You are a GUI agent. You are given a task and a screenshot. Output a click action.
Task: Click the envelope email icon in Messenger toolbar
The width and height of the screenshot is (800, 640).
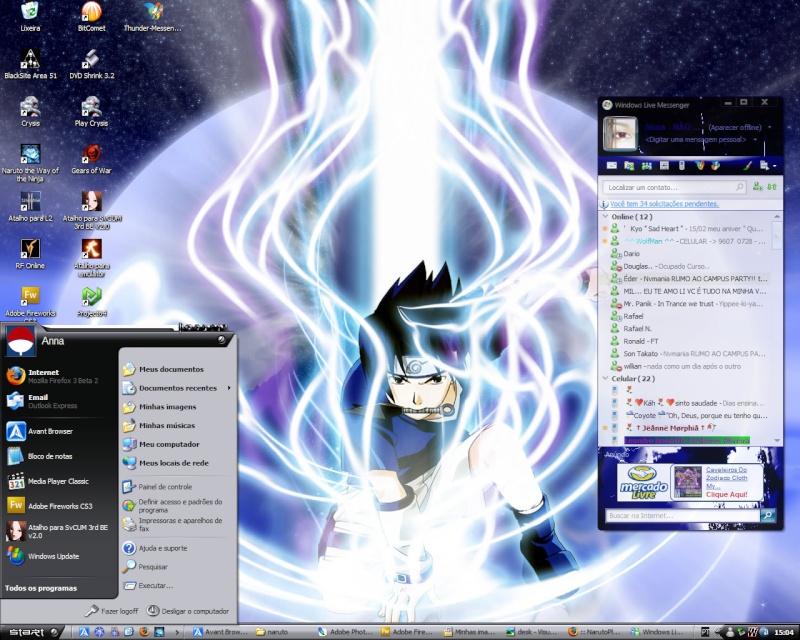[611, 165]
